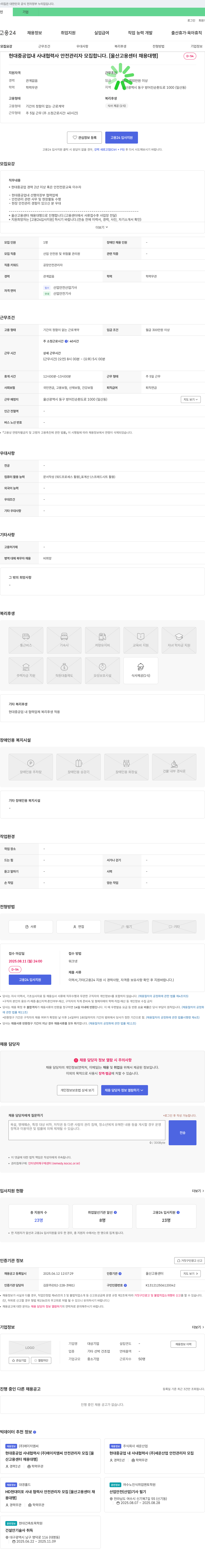Click the 관심기업 star button
This screenshot has width=205, height=1568.
click(x=19, y=1360)
